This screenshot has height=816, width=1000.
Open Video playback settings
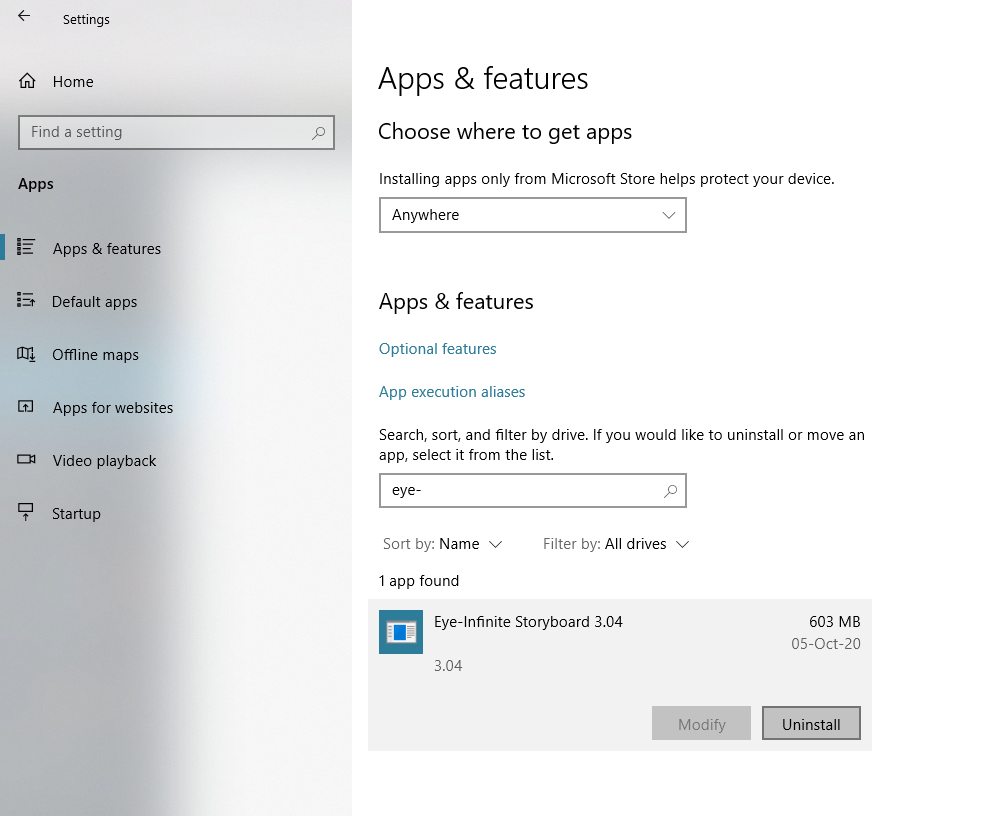tap(104, 461)
